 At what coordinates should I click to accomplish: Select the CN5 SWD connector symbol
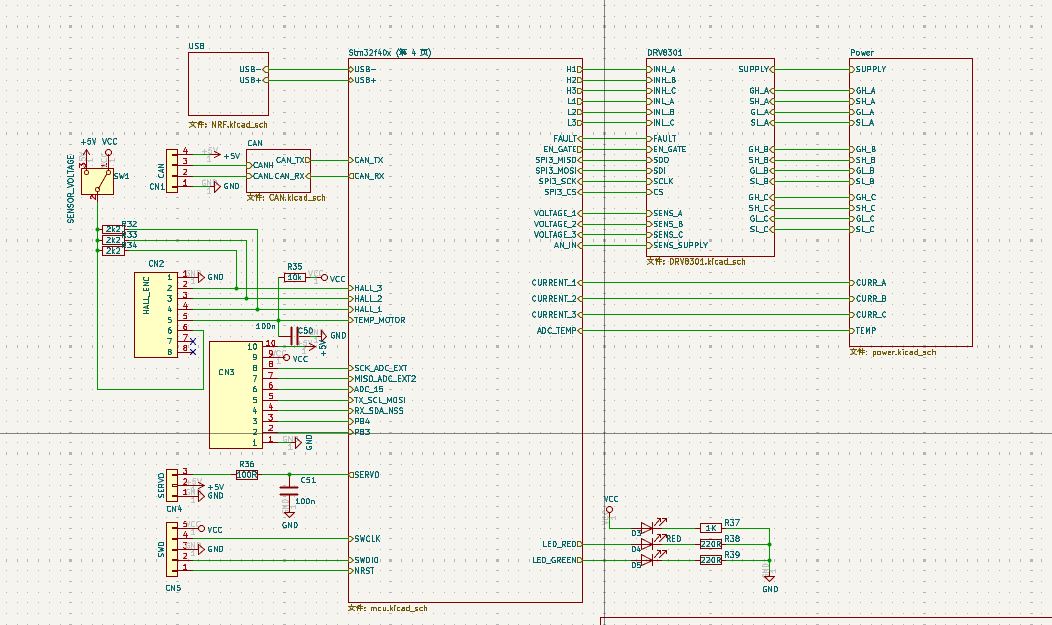click(x=175, y=548)
